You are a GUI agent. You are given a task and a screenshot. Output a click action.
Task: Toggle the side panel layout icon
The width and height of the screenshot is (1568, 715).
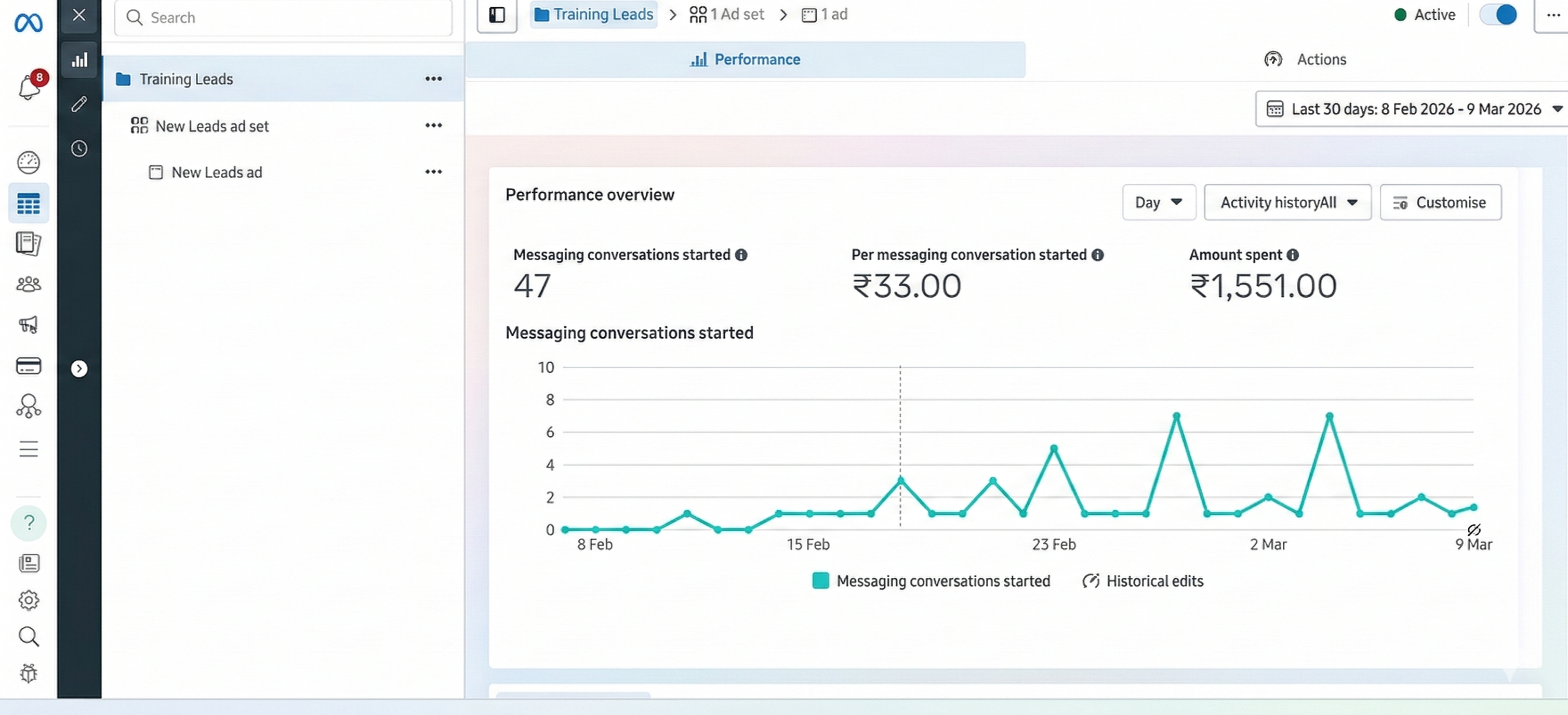pos(497,15)
